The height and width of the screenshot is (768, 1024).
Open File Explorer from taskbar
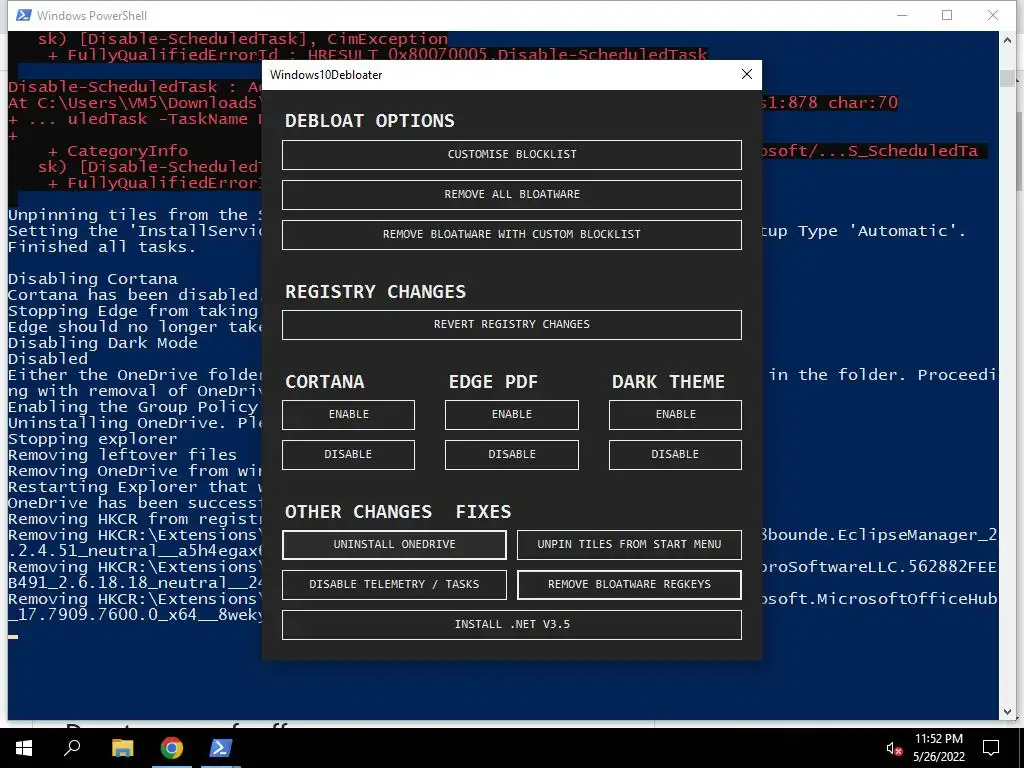122,748
